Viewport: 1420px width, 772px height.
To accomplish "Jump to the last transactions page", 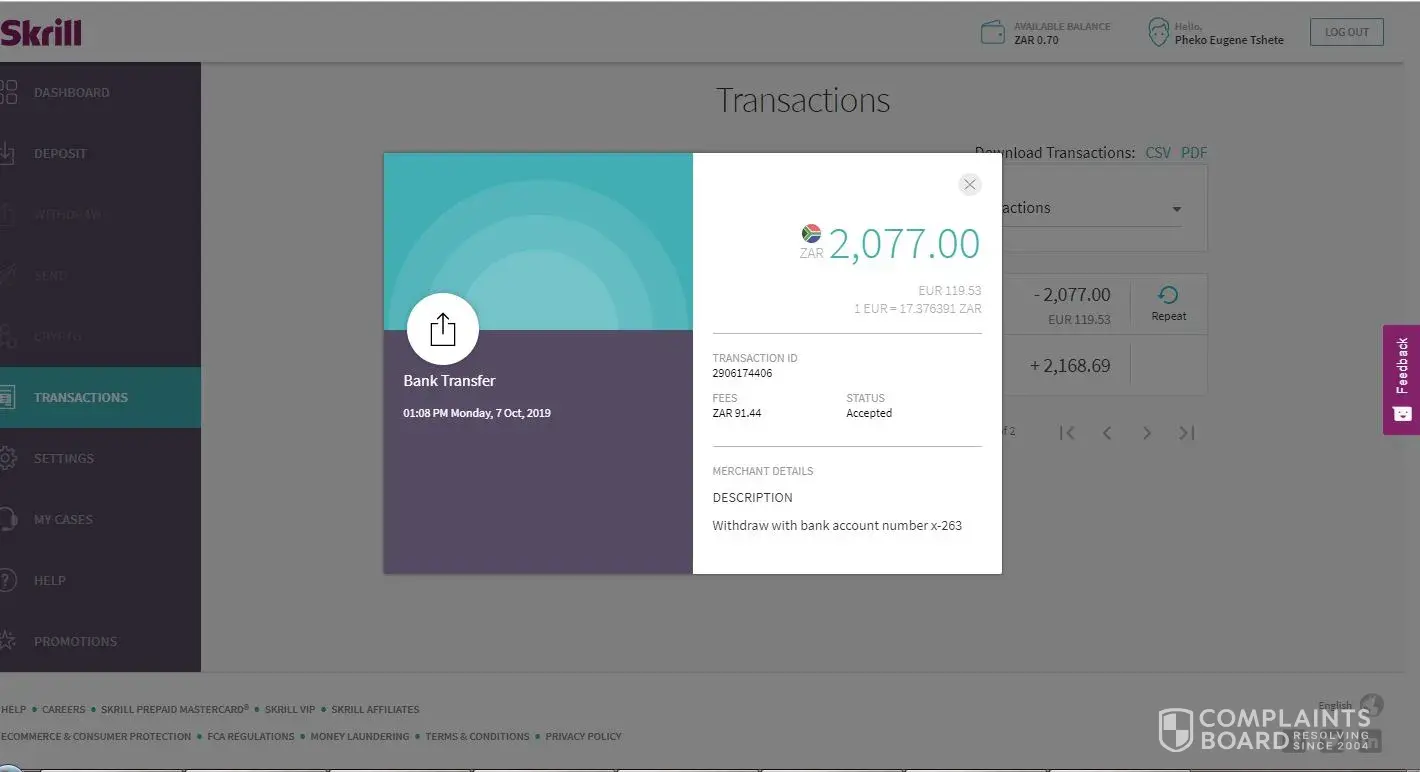I will pos(1187,433).
